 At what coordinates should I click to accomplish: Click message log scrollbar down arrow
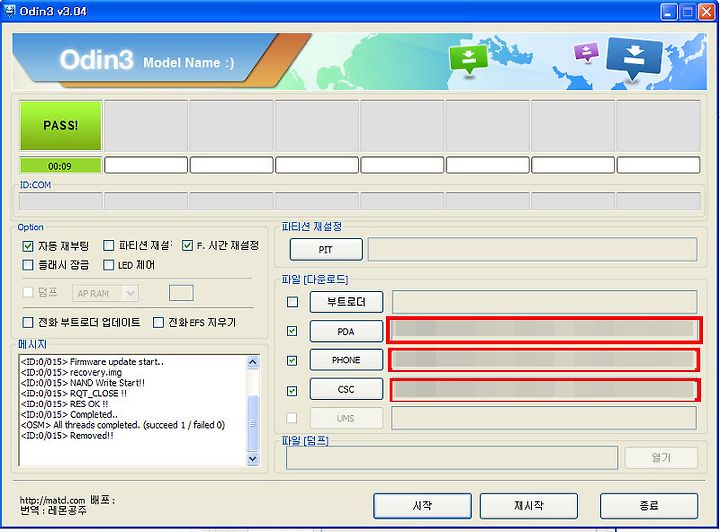pos(253,459)
